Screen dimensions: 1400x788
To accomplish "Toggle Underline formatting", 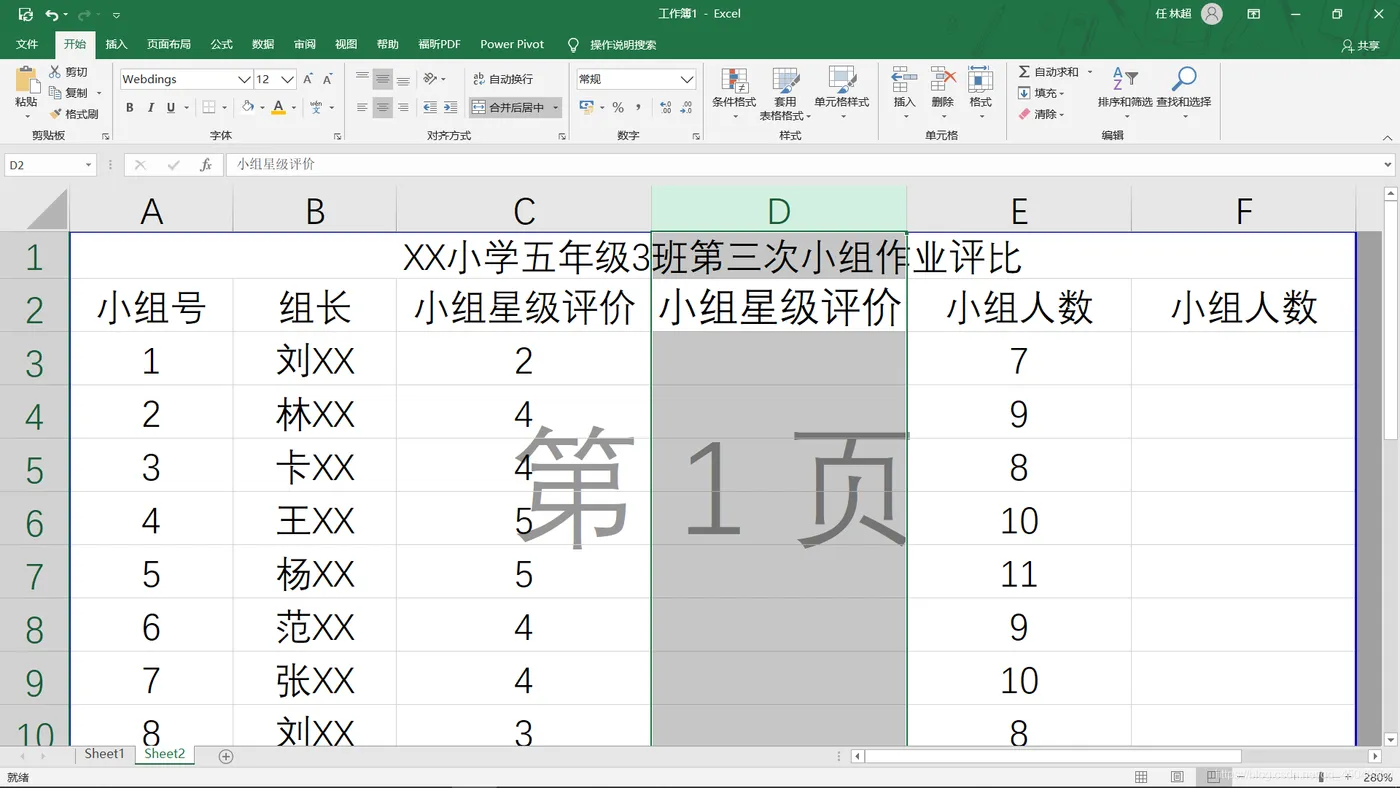I will click(171, 107).
